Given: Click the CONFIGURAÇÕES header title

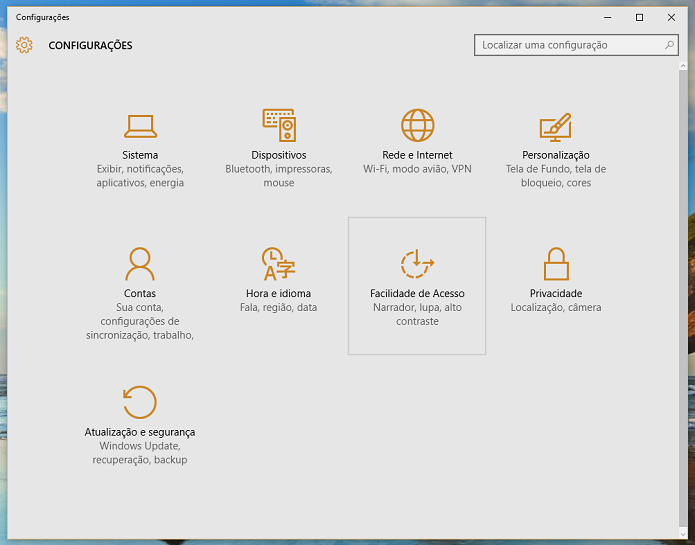Looking at the screenshot, I should point(90,46).
